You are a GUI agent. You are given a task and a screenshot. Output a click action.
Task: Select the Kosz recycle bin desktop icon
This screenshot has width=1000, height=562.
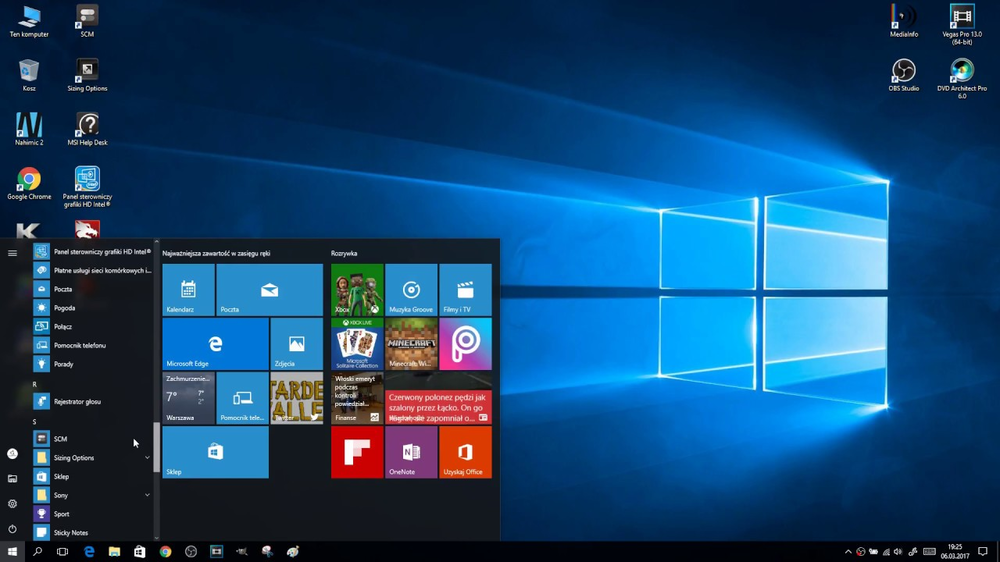pyautogui.click(x=29, y=75)
